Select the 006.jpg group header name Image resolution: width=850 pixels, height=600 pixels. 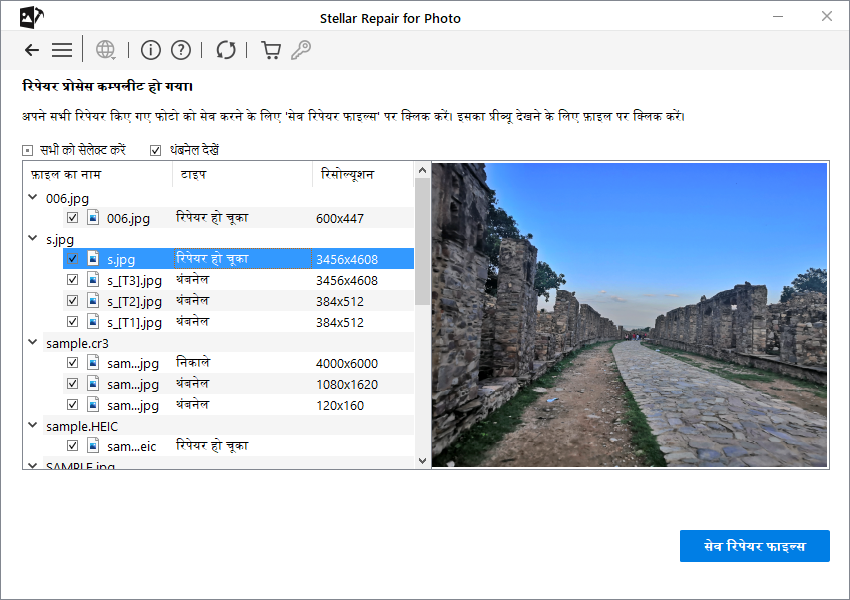(67, 199)
